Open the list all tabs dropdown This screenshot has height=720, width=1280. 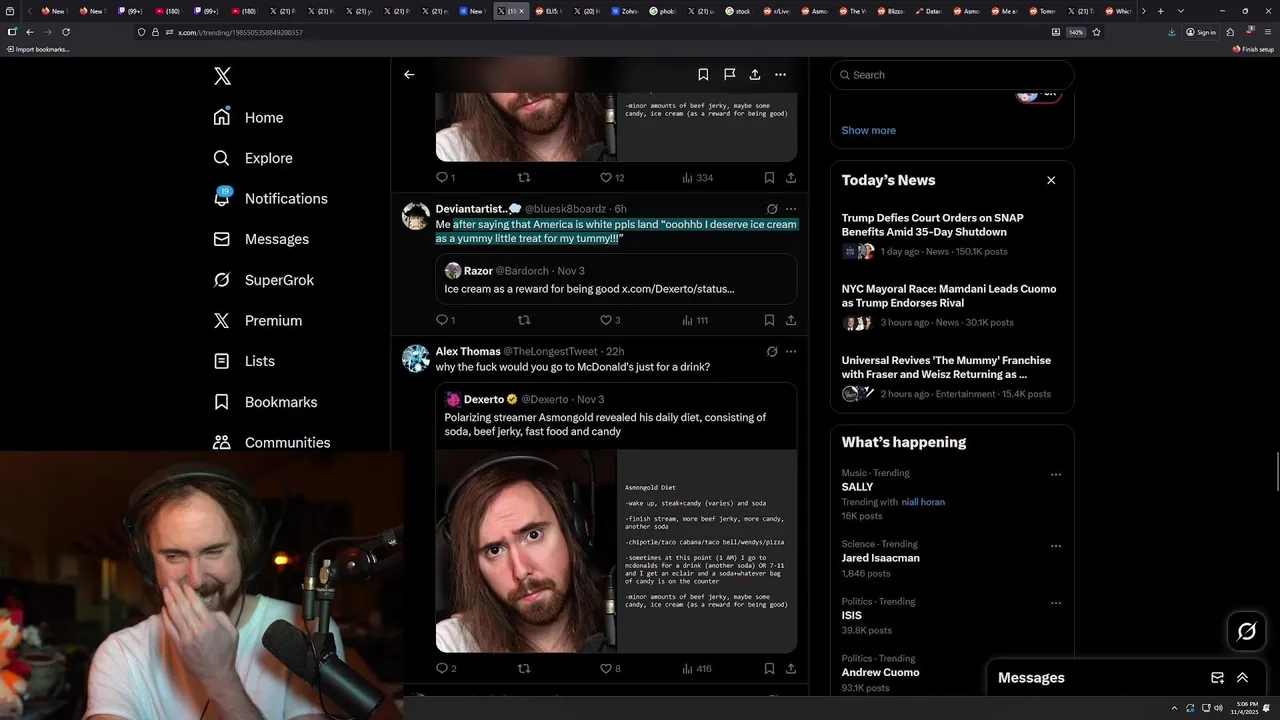click(1181, 11)
